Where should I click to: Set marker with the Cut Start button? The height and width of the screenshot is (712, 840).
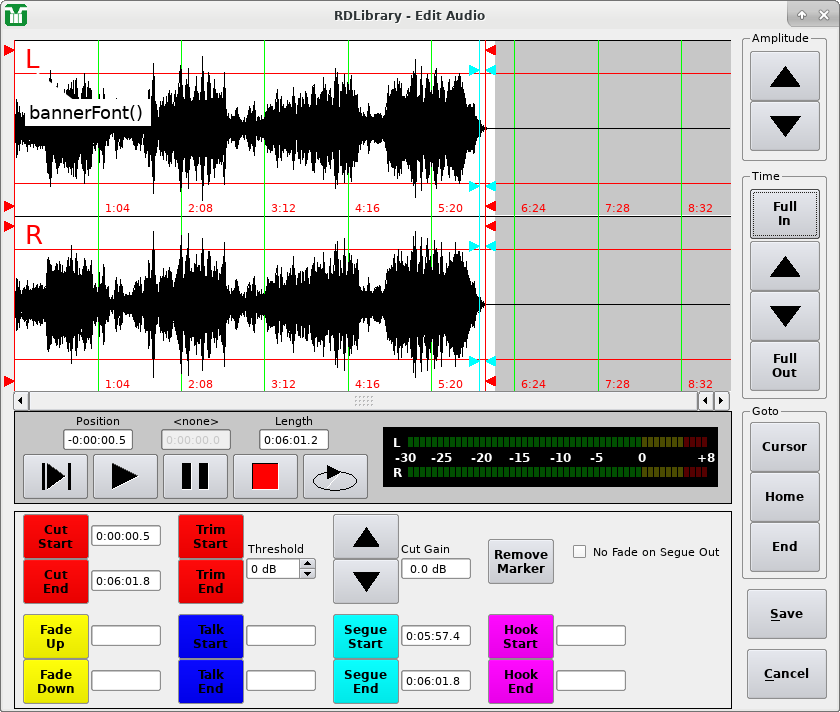55,536
